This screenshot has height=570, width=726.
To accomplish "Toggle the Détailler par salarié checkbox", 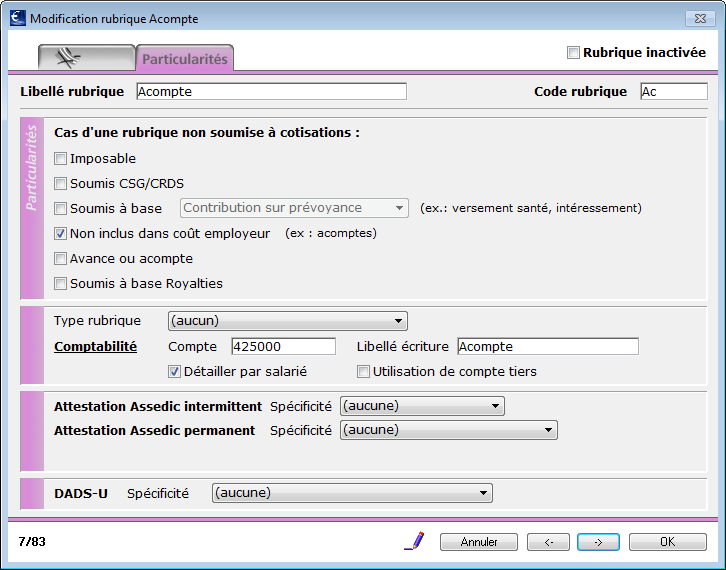I will [x=174, y=372].
